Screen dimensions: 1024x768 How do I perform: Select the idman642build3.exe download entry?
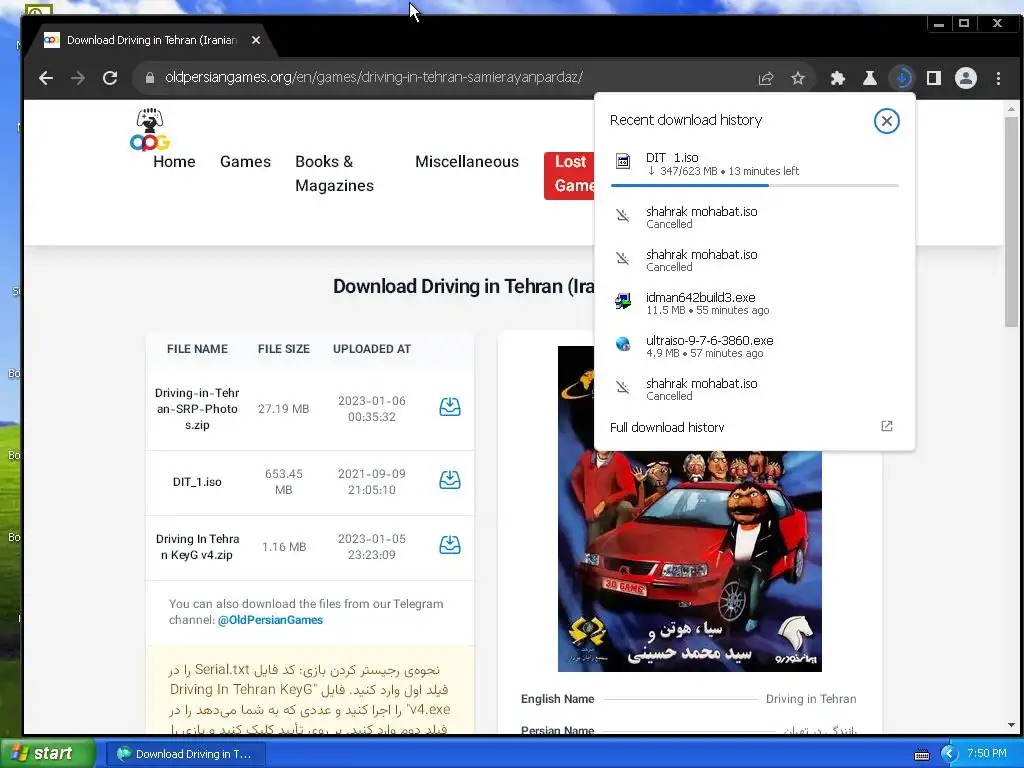point(754,303)
